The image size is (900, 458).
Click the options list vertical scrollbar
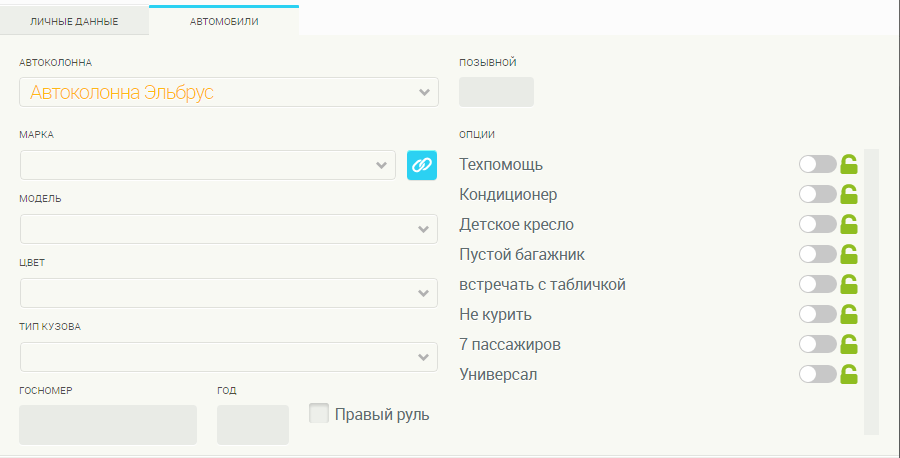click(x=871, y=290)
